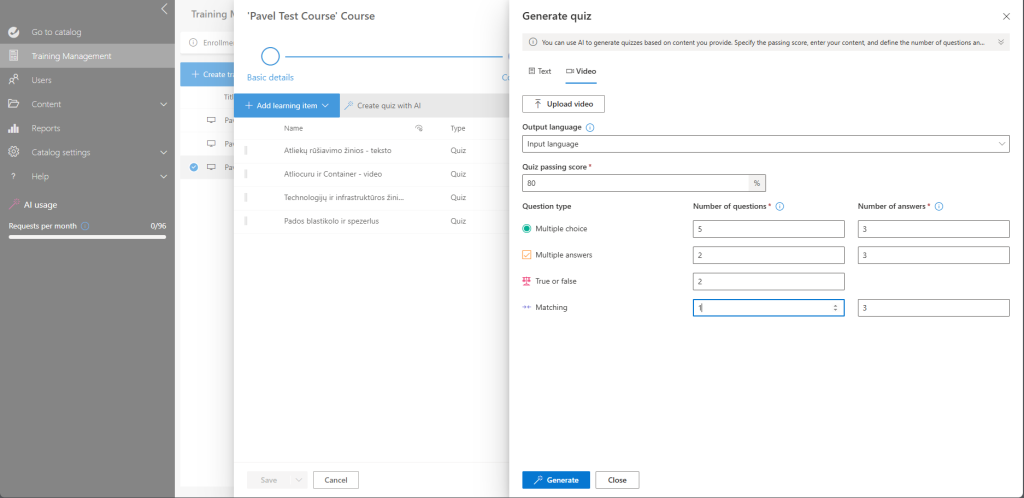Click the Name column header
This screenshot has height=498, width=1024.
(294, 129)
